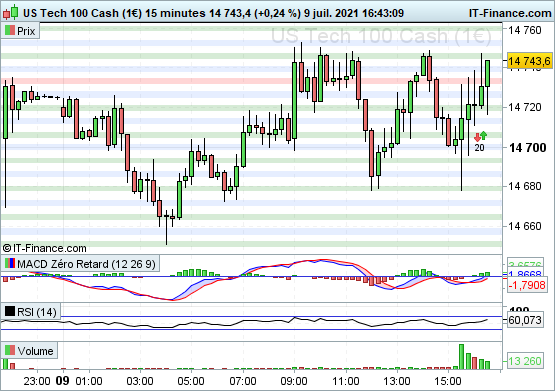Click the 15:00 time axis label
Screen dimensions: 555x391
448,381
